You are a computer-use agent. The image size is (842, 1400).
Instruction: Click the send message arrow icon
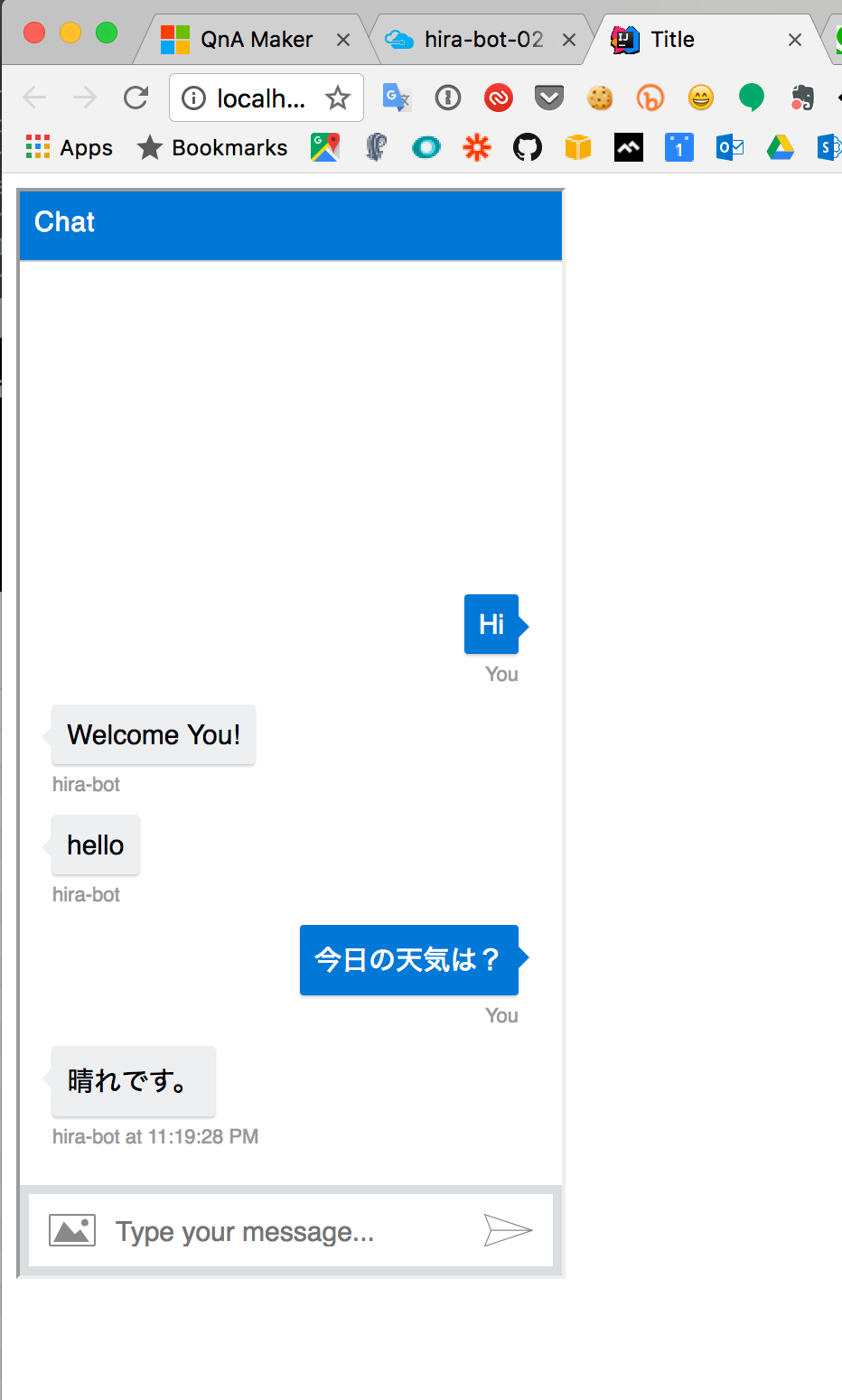point(510,1229)
